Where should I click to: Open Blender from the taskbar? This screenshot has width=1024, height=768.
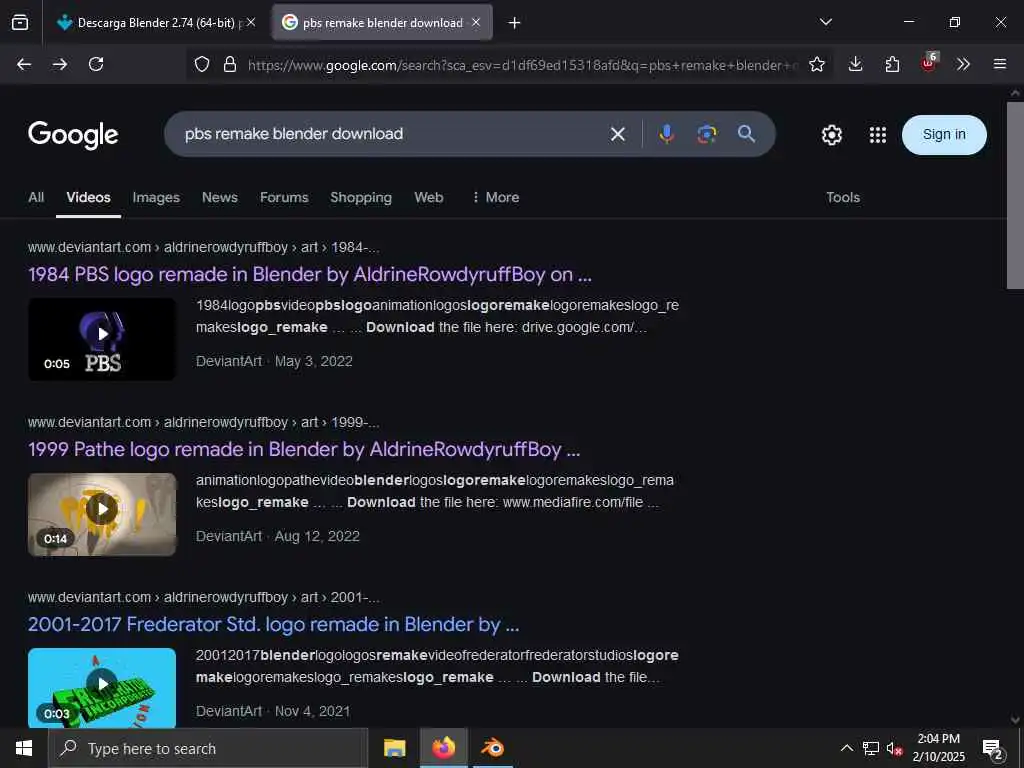[x=493, y=748]
